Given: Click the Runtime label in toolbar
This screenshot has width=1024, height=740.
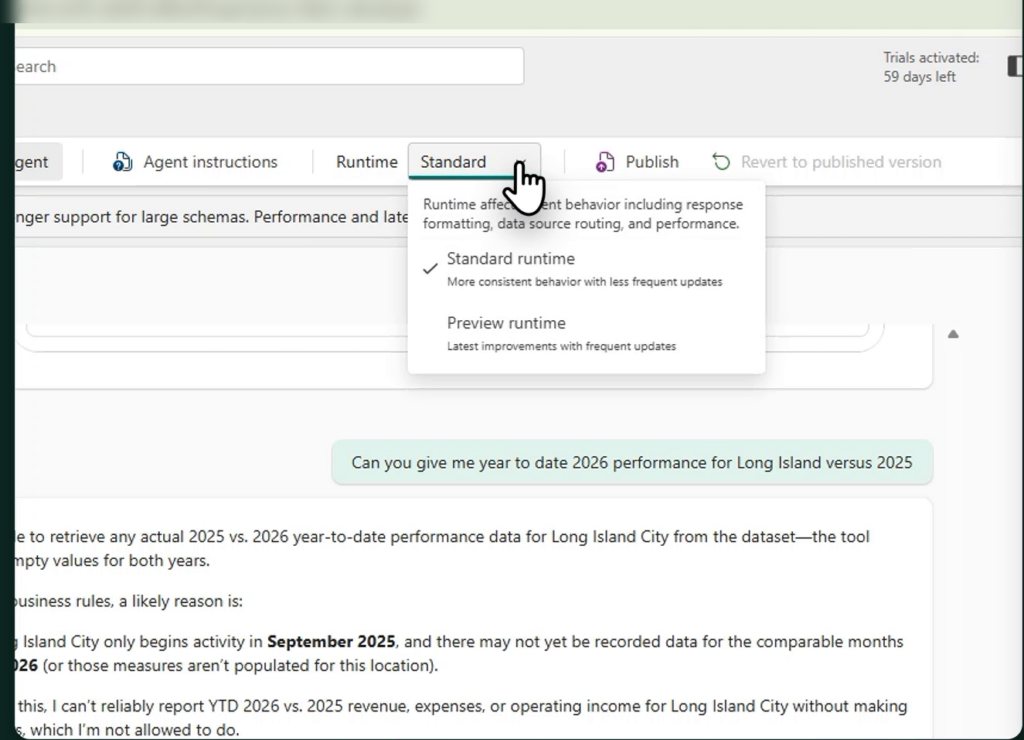Looking at the screenshot, I should (x=366, y=161).
